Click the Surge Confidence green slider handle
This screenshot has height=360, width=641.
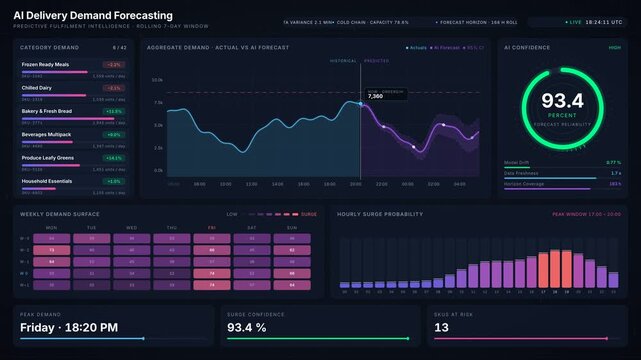408,338
